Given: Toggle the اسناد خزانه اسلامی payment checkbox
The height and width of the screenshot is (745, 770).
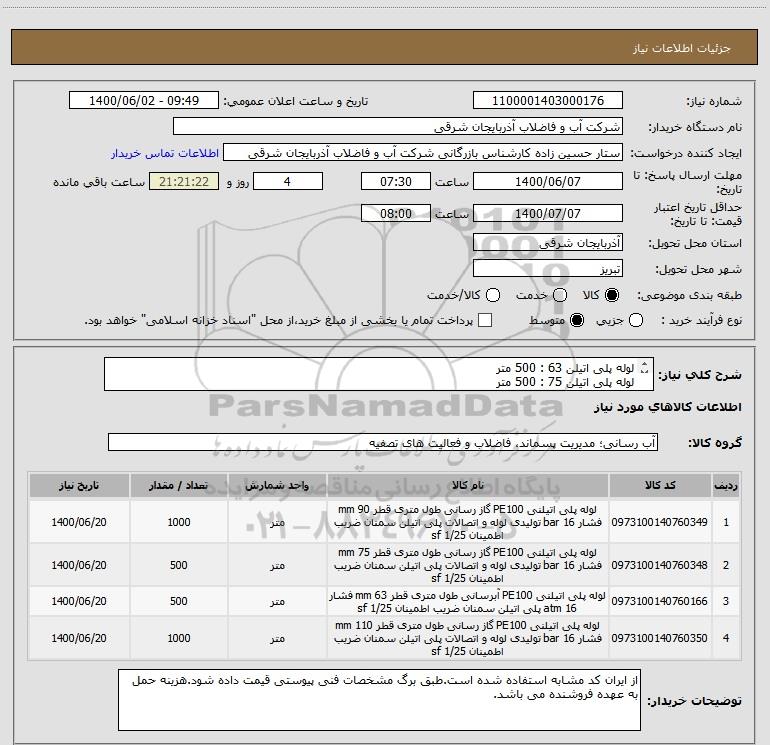Looking at the screenshot, I should click(x=485, y=320).
